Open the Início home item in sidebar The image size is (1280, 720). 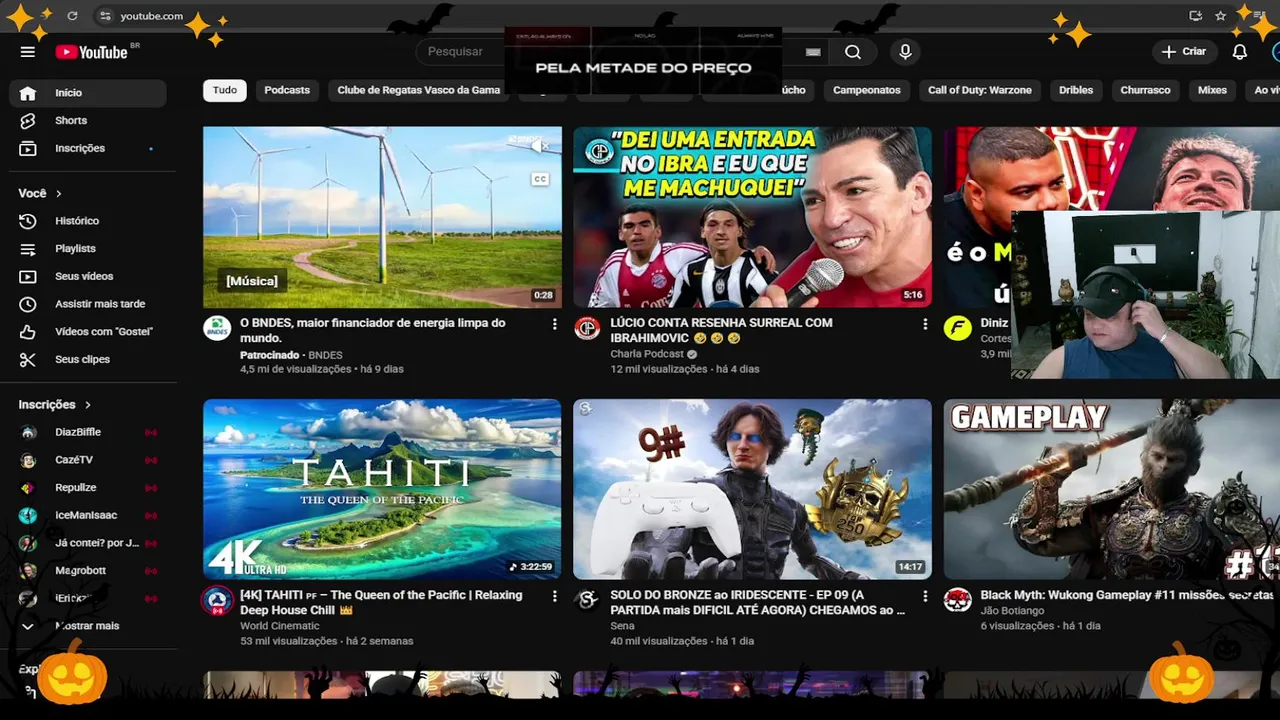click(x=88, y=93)
